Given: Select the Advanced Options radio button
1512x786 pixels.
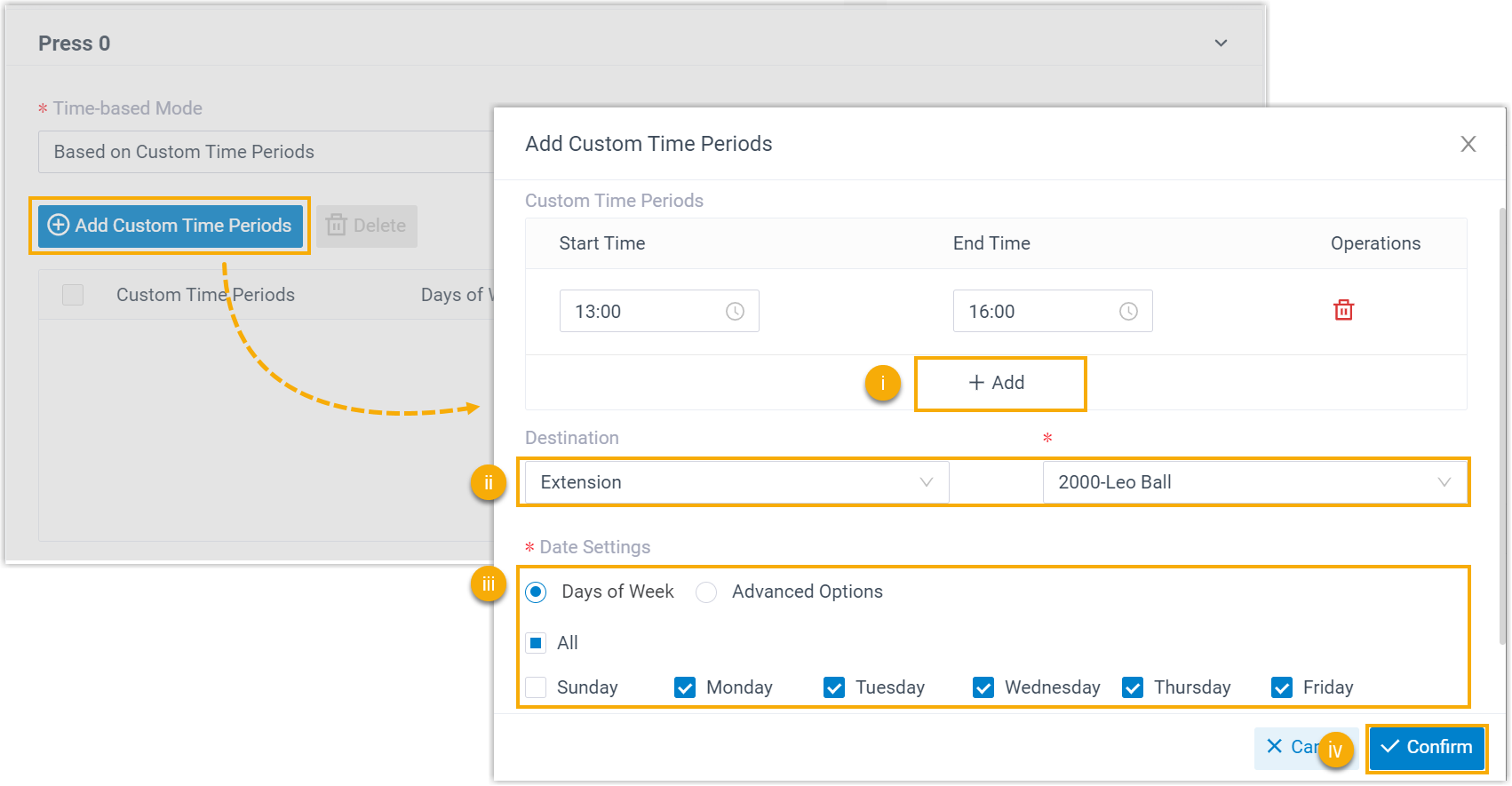Looking at the screenshot, I should (706, 592).
